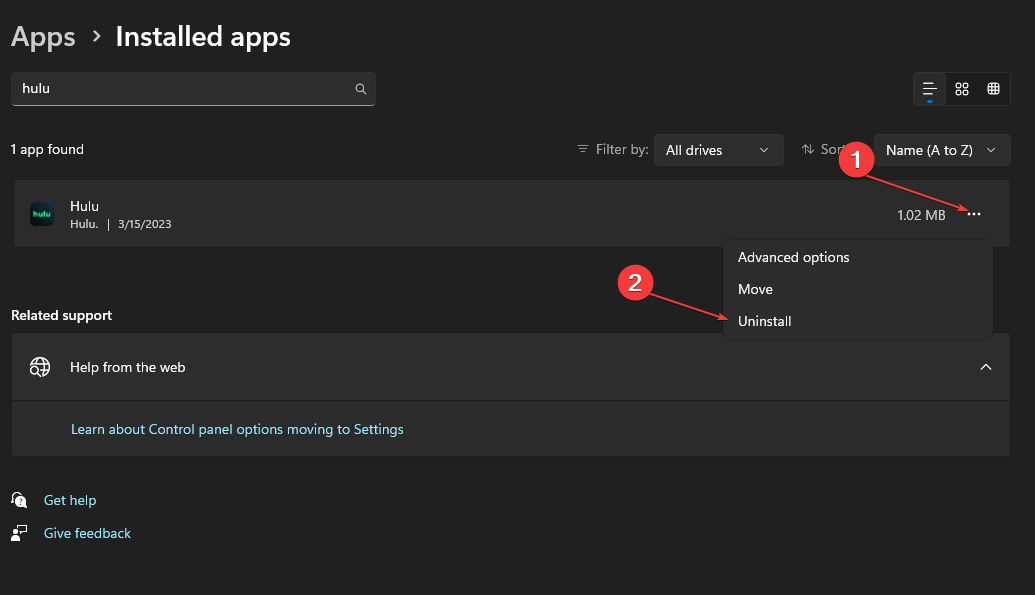Click the globe help icon

point(40,367)
